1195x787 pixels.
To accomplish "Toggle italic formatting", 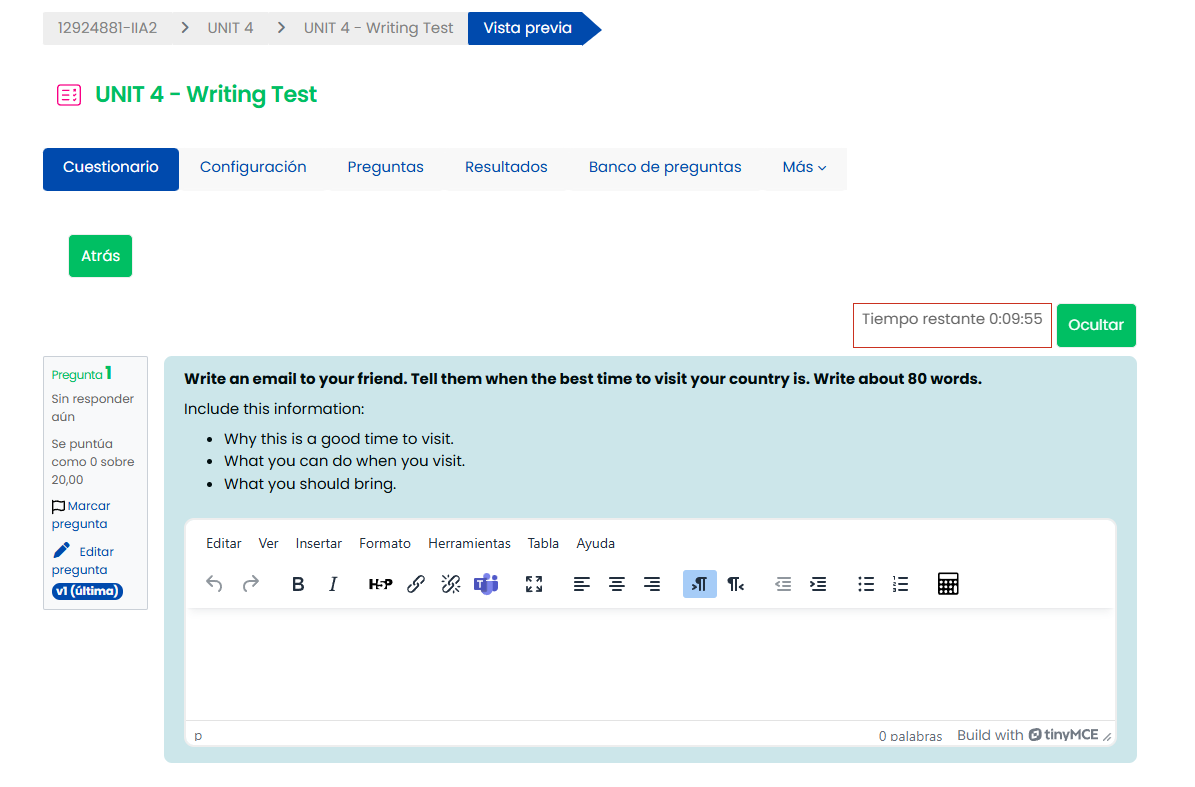I will pos(333,584).
